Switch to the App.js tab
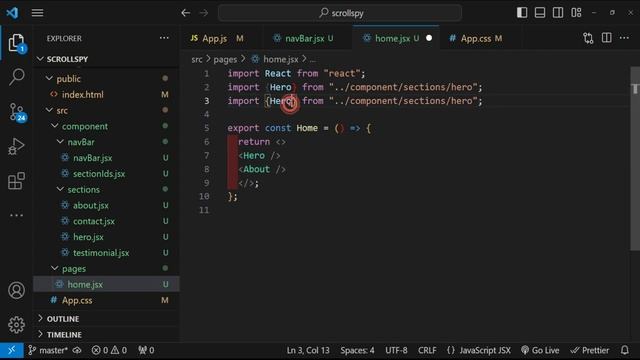640x360 pixels. [x=221, y=38]
